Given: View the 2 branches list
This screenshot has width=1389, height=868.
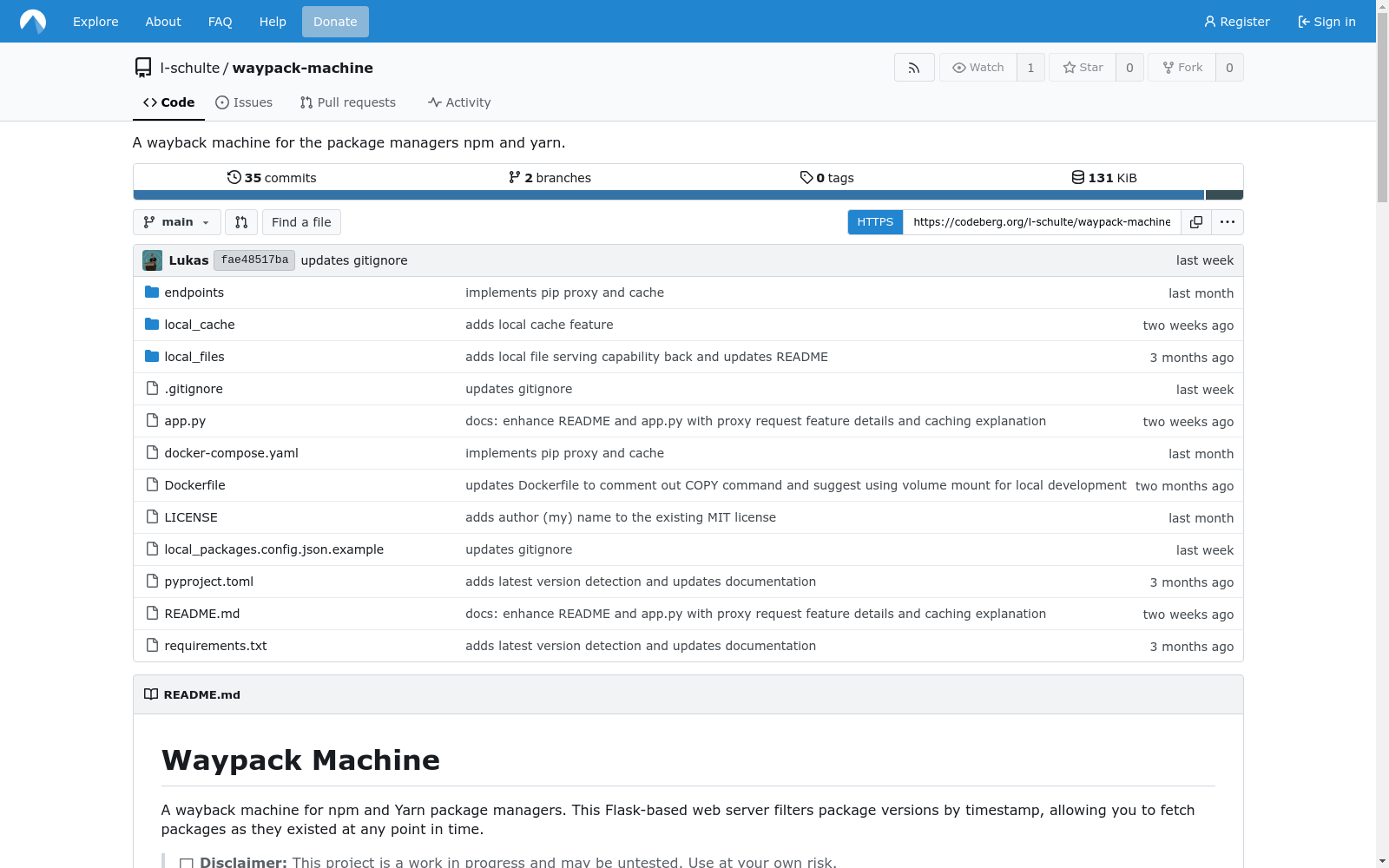Looking at the screenshot, I should 550,177.
